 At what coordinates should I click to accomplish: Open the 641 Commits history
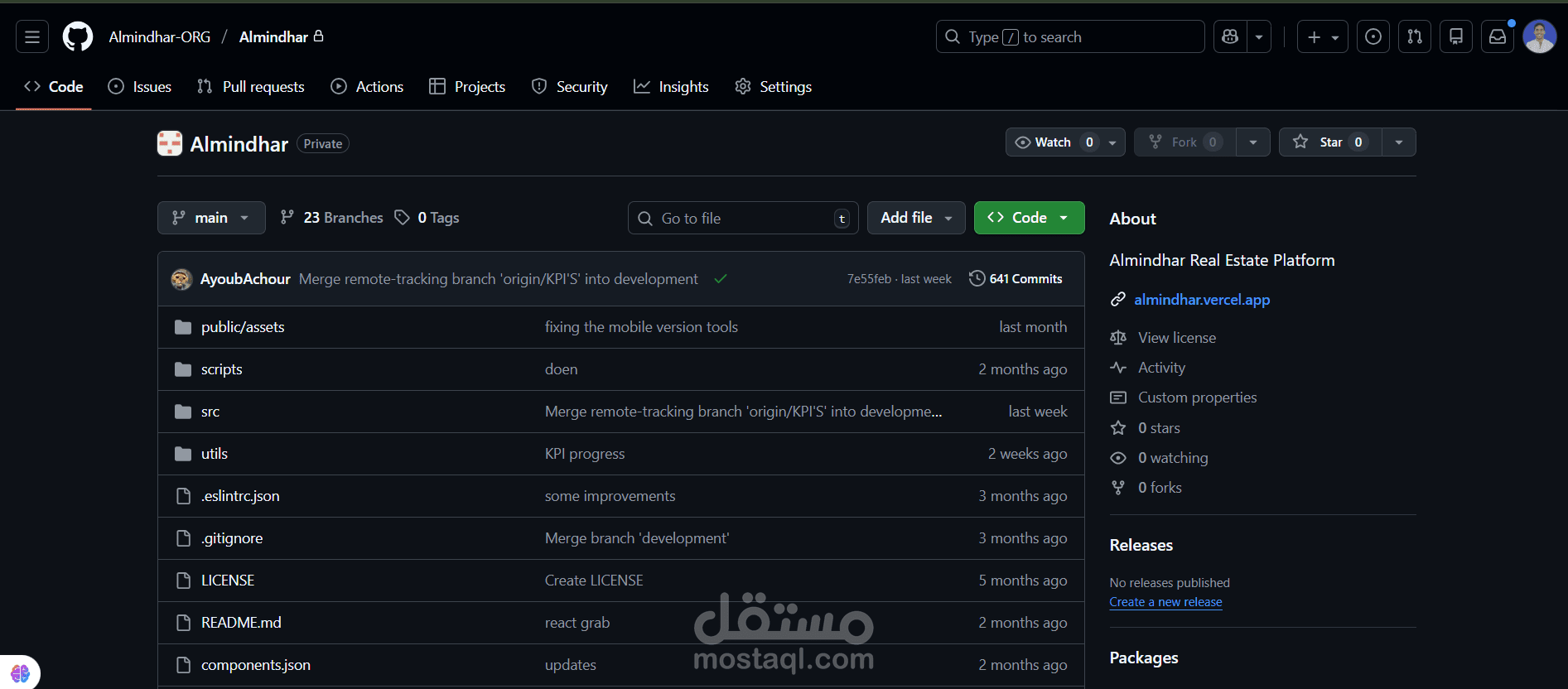point(1016,279)
